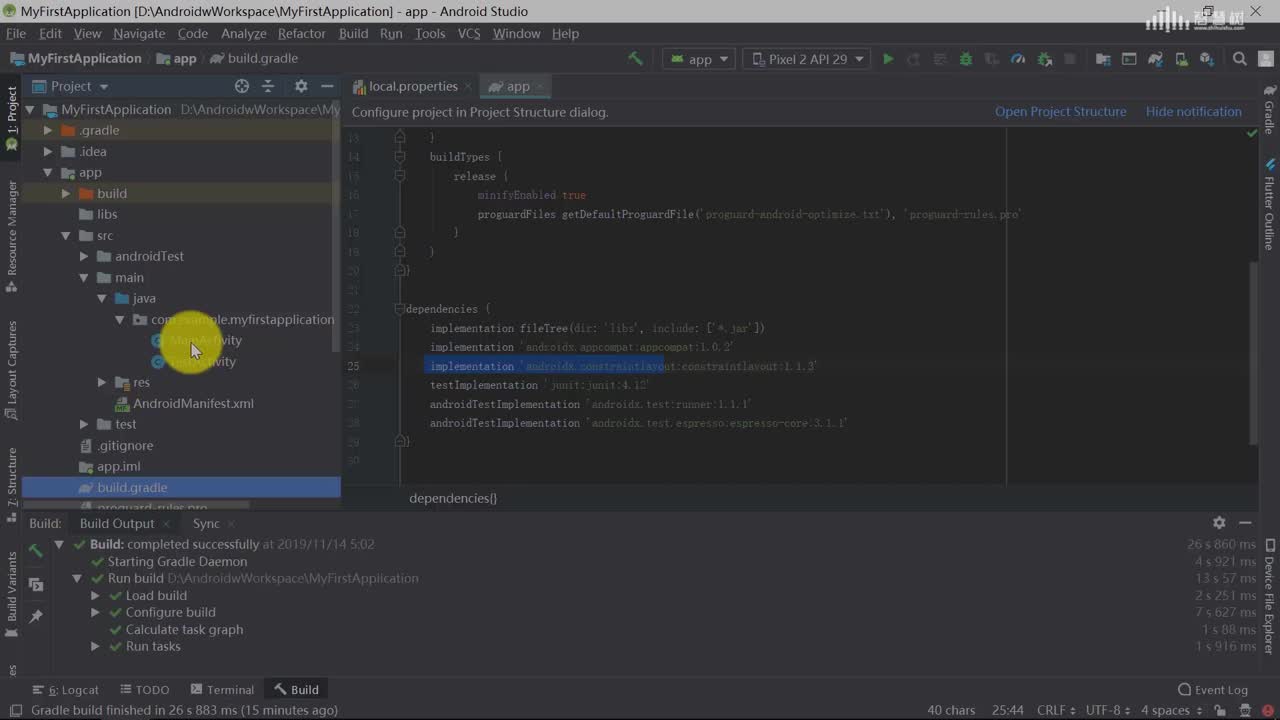Toggle the Build panel view icon below the hammer
Image resolution: width=1280 pixels, height=720 pixels.
coord(36,584)
